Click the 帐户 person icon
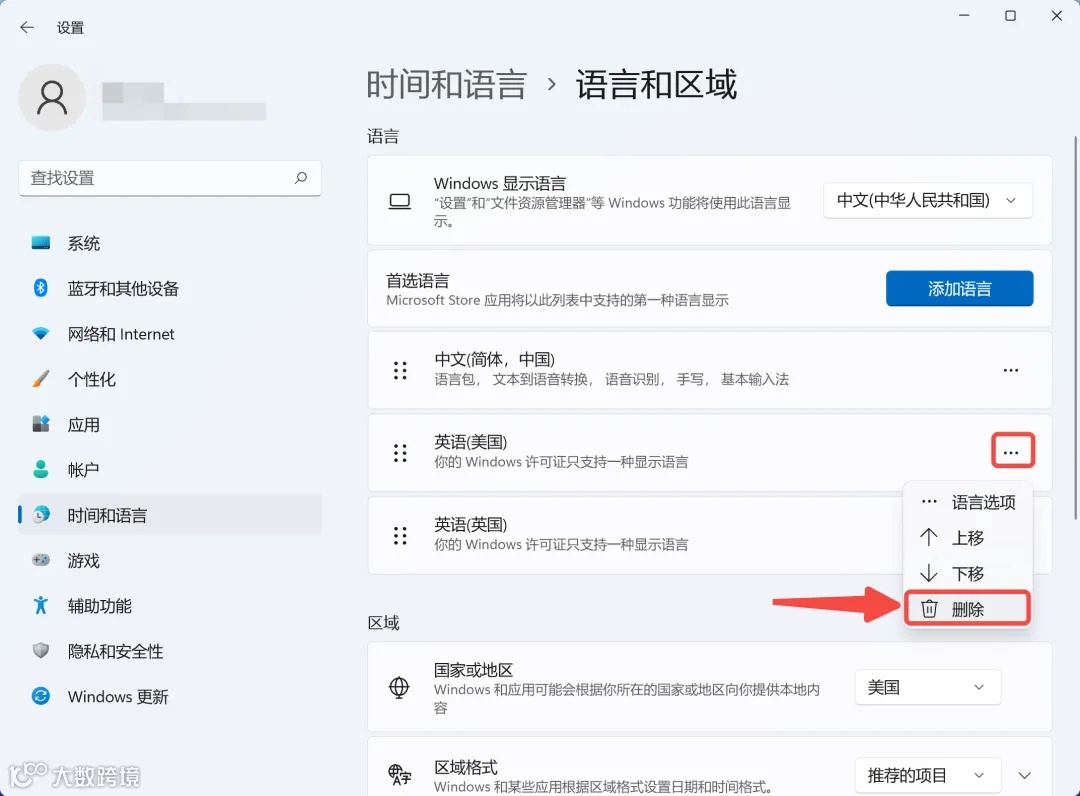This screenshot has width=1080, height=796. coord(41,470)
